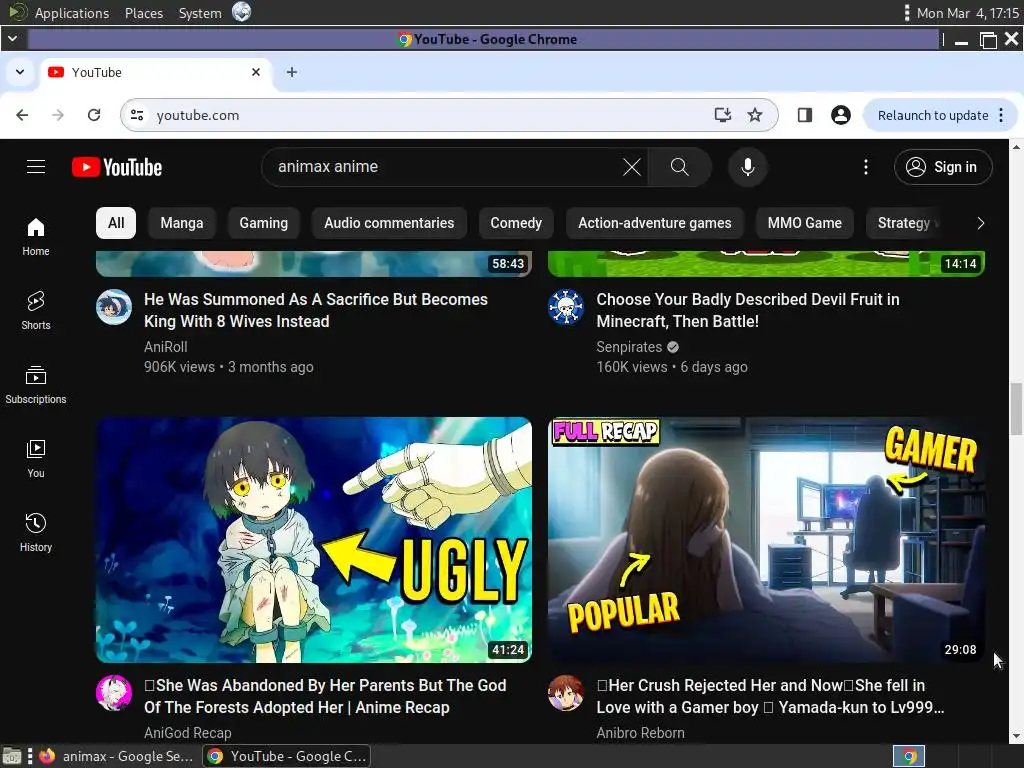Viewport: 1024px width, 768px height.
Task: Switch to animax Google Search taskbar window
Action: tap(116, 756)
